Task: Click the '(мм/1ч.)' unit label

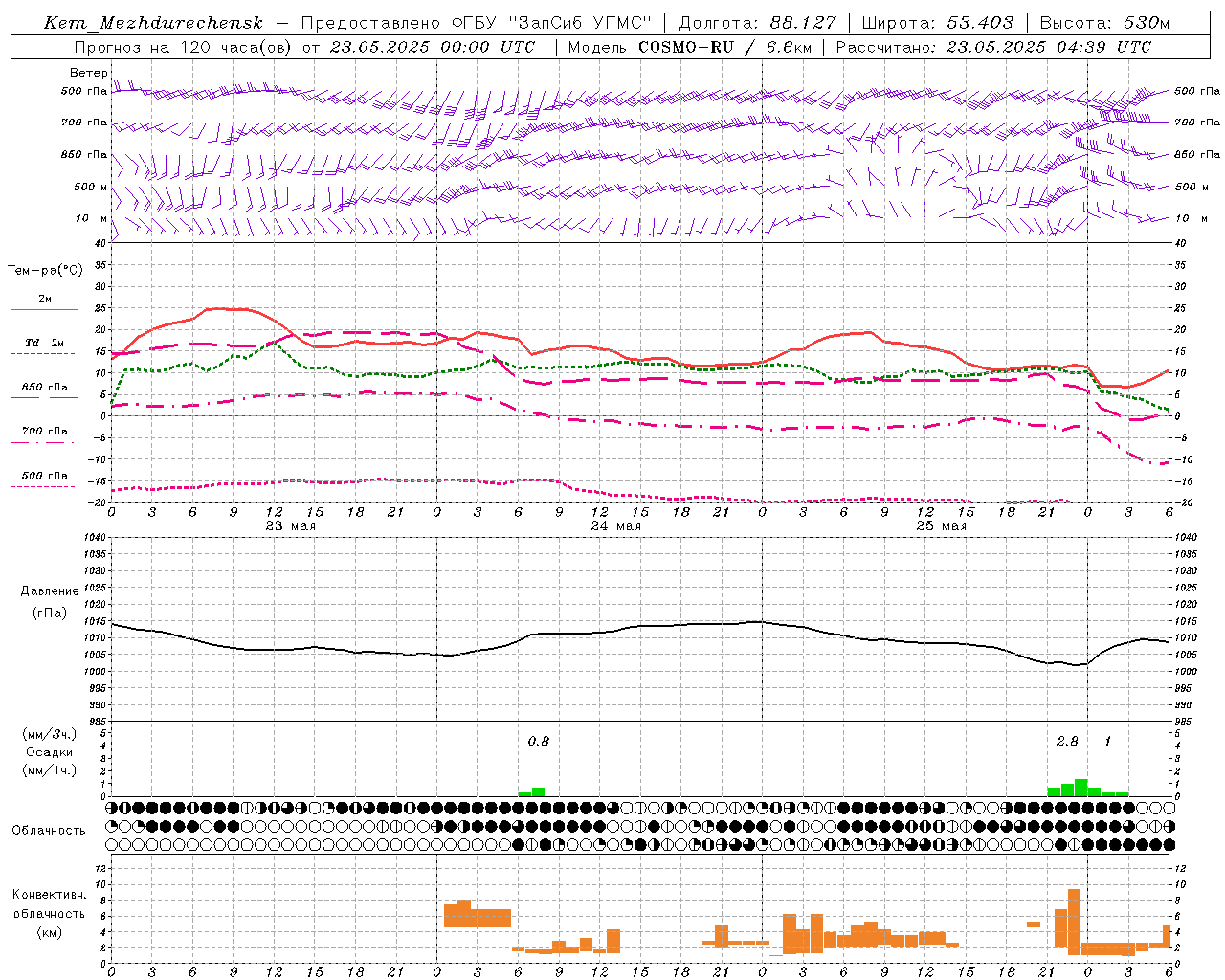Action: pyautogui.click(x=50, y=770)
